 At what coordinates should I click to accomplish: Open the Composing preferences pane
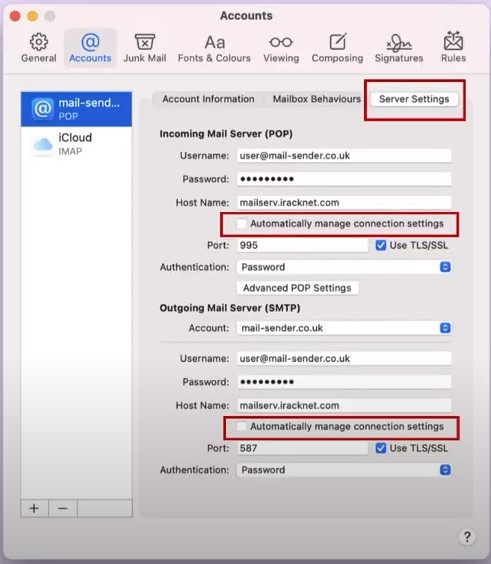coord(337,48)
